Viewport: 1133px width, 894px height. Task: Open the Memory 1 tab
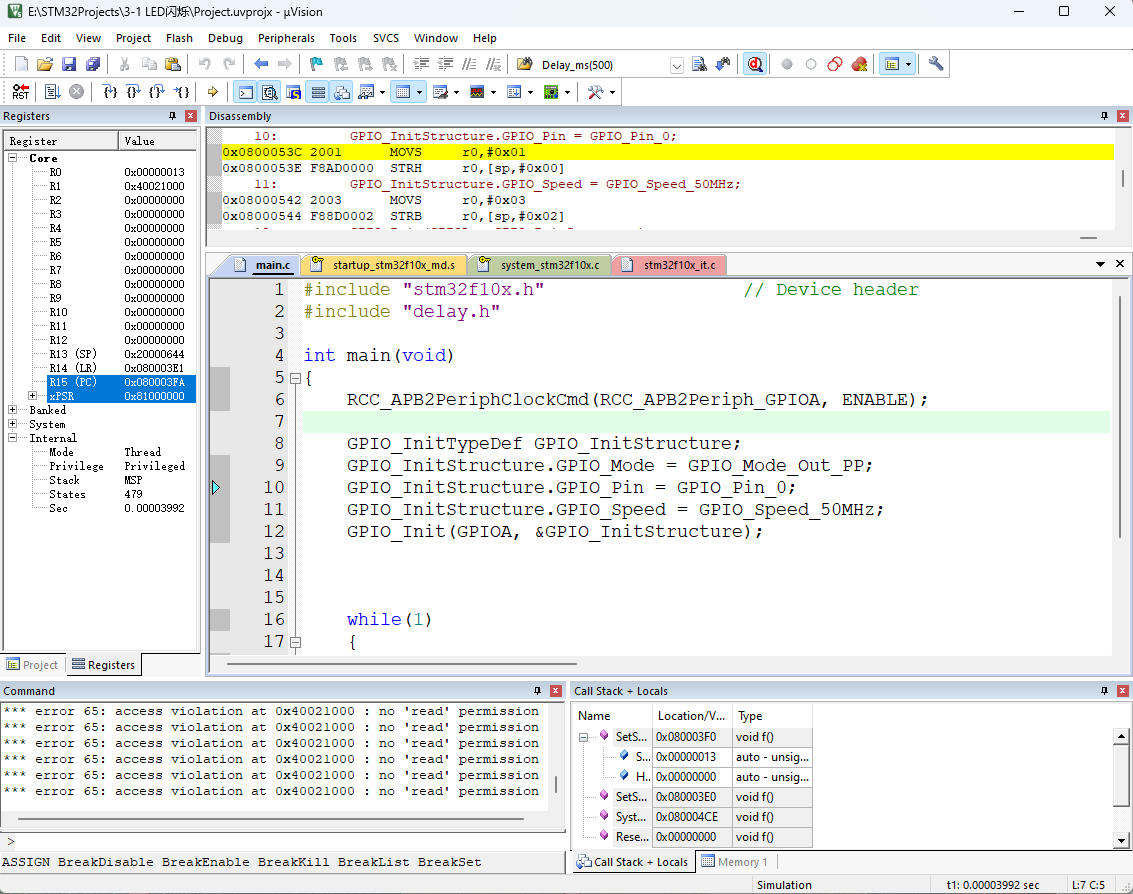[x=735, y=862]
